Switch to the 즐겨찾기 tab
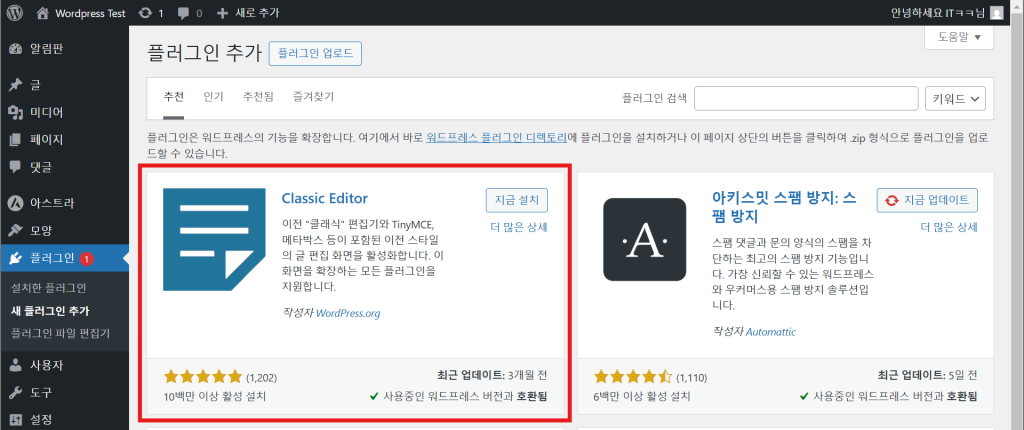 [313, 97]
